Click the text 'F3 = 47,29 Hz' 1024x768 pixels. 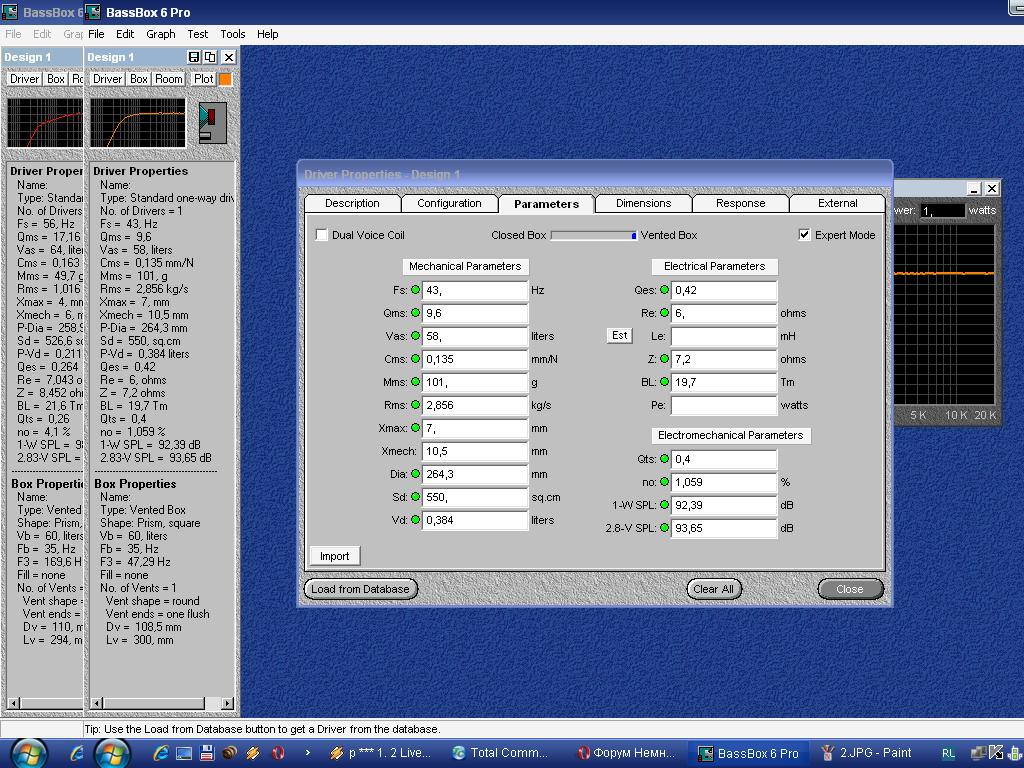[135, 562]
